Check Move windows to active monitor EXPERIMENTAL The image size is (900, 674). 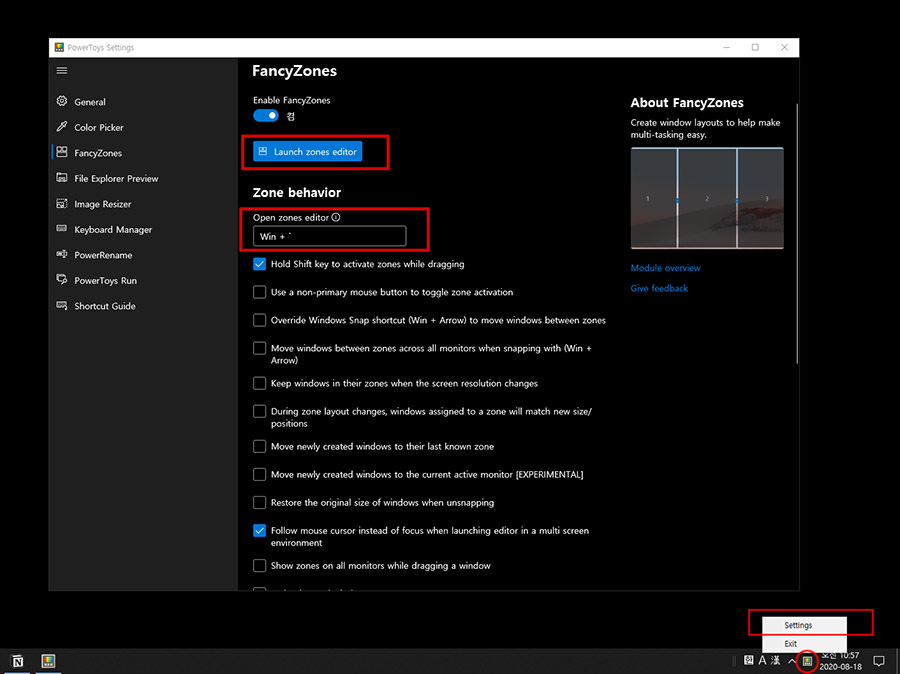(x=259, y=474)
